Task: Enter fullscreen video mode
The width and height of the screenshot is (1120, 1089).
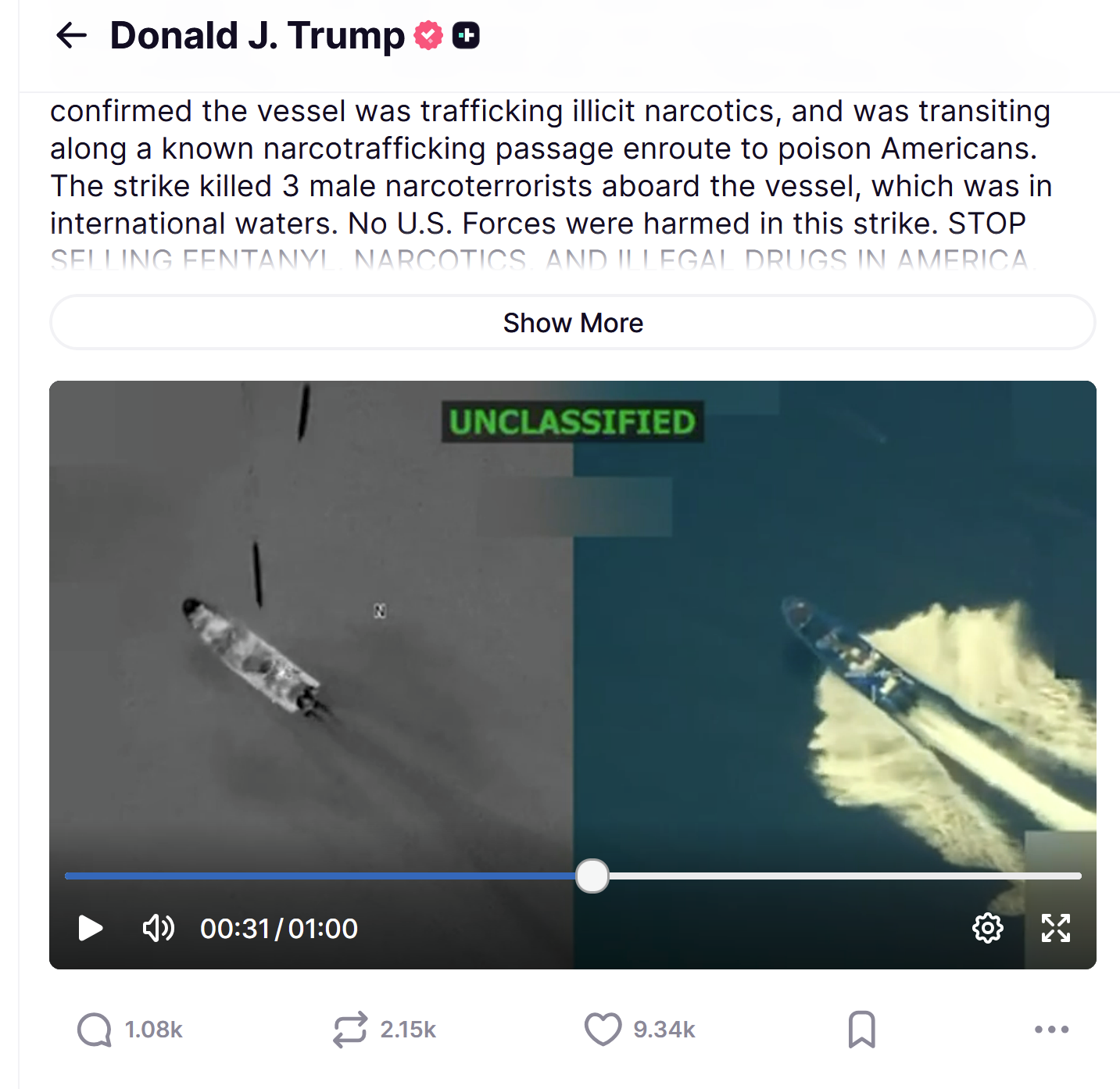Action: point(1056,929)
